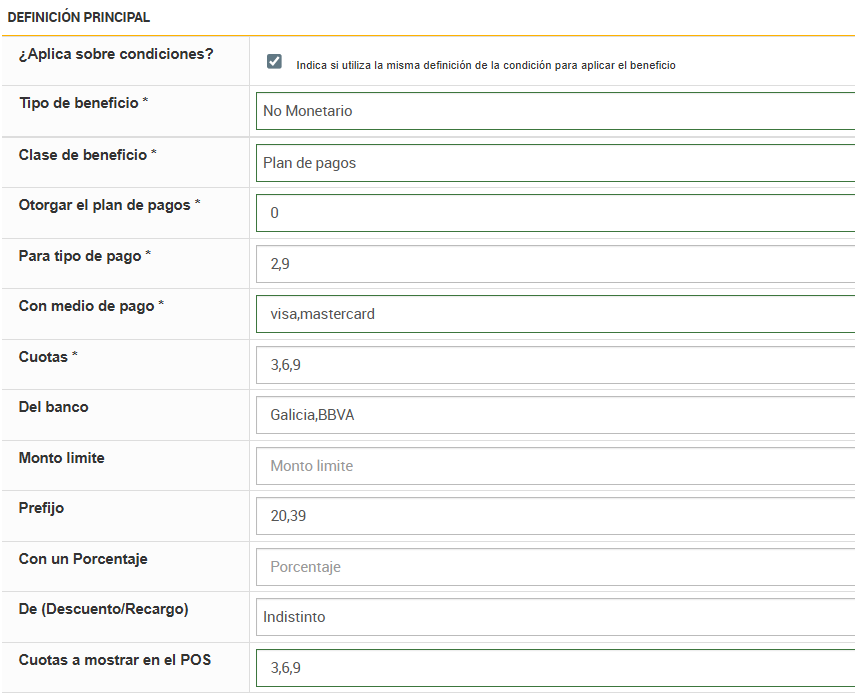Click the 'DEFINICIÓN PRINCIPAL' section header
The width and height of the screenshot is (855, 693).
click(x=79, y=18)
